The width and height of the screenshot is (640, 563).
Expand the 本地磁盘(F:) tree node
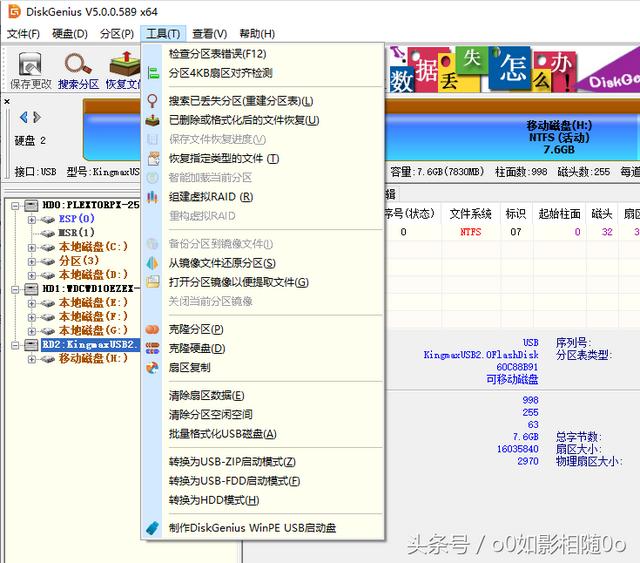pyautogui.click(x=31, y=317)
